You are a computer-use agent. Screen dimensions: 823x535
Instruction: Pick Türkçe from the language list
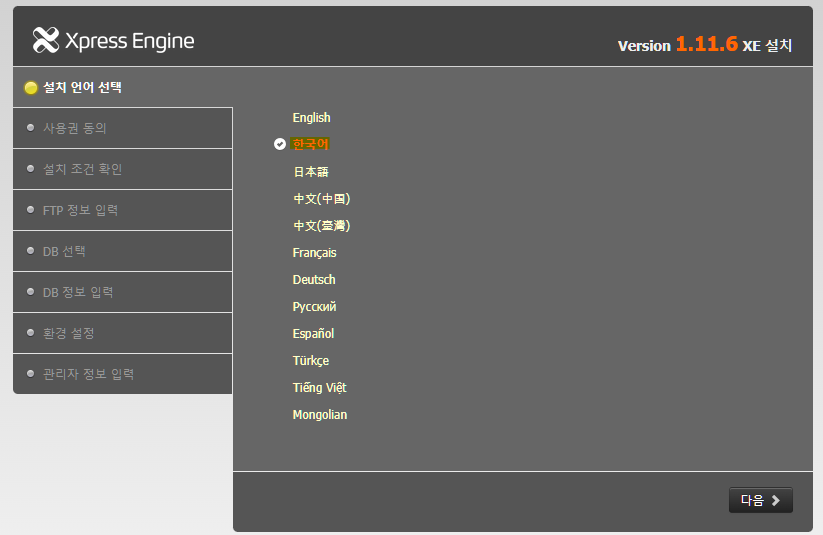point(311,361)
